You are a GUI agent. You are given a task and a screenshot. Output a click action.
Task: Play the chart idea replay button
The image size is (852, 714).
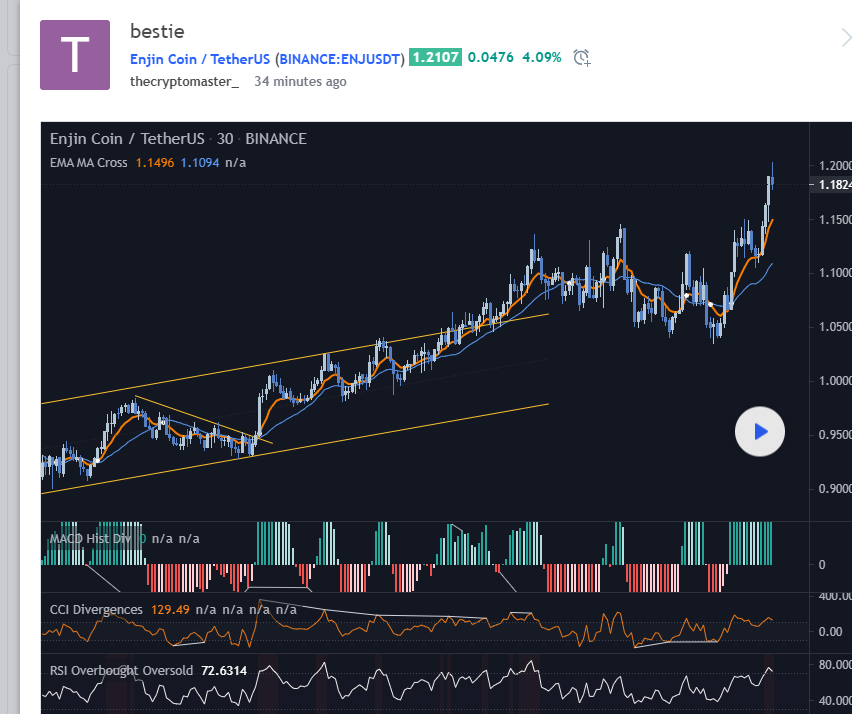760,432
